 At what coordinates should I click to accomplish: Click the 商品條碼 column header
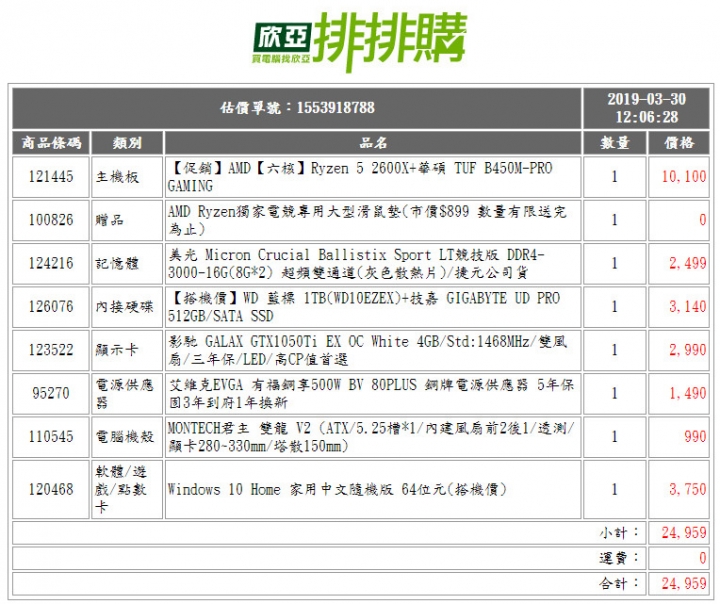(51, 143)
